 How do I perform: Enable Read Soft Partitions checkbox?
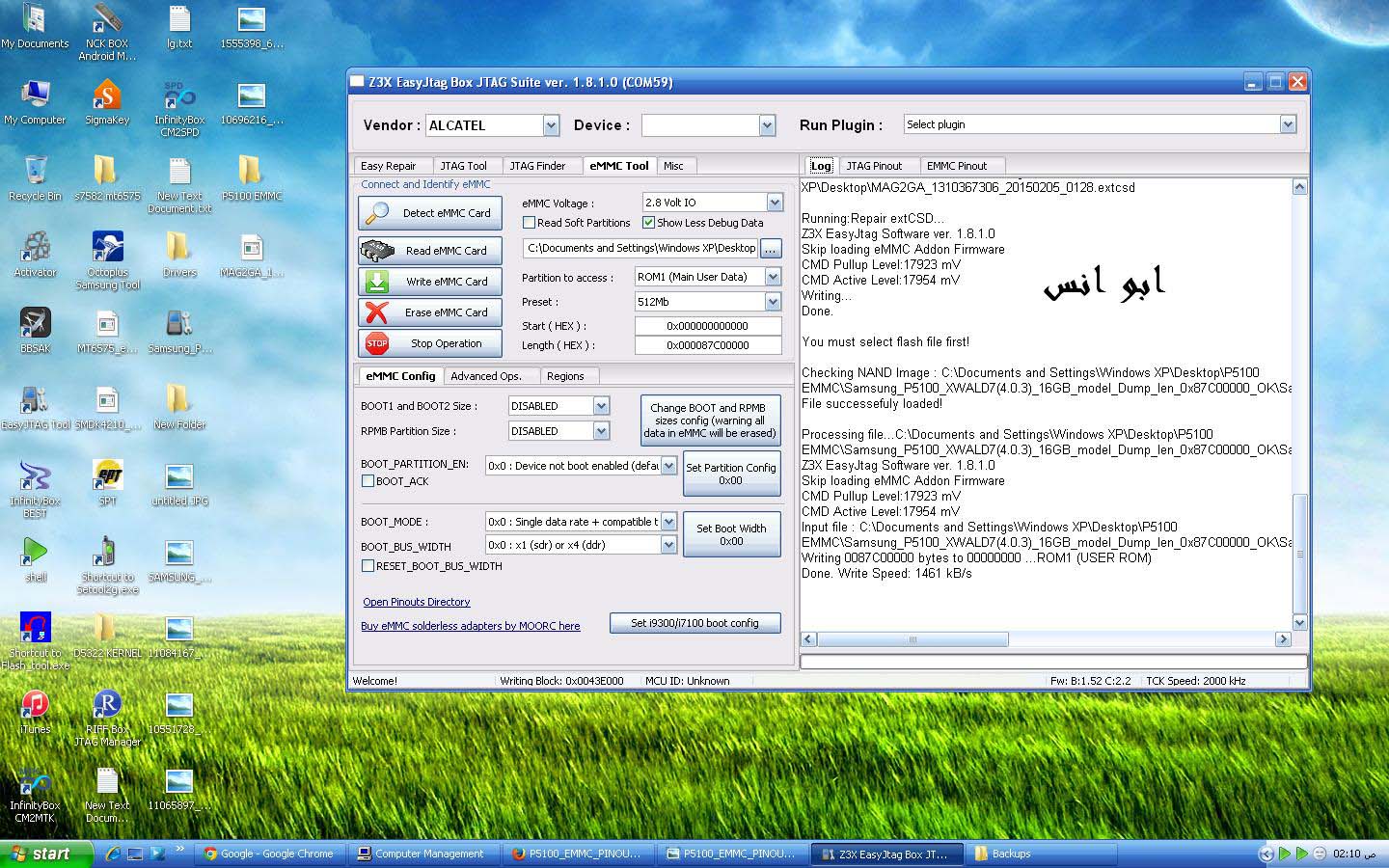point(529,223)
